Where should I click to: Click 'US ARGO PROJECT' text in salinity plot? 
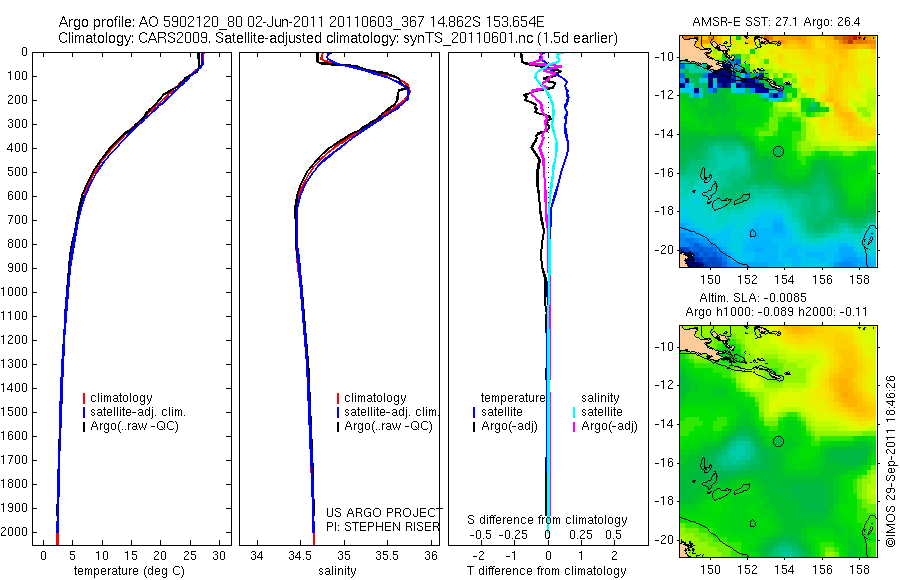pos(384,512)
